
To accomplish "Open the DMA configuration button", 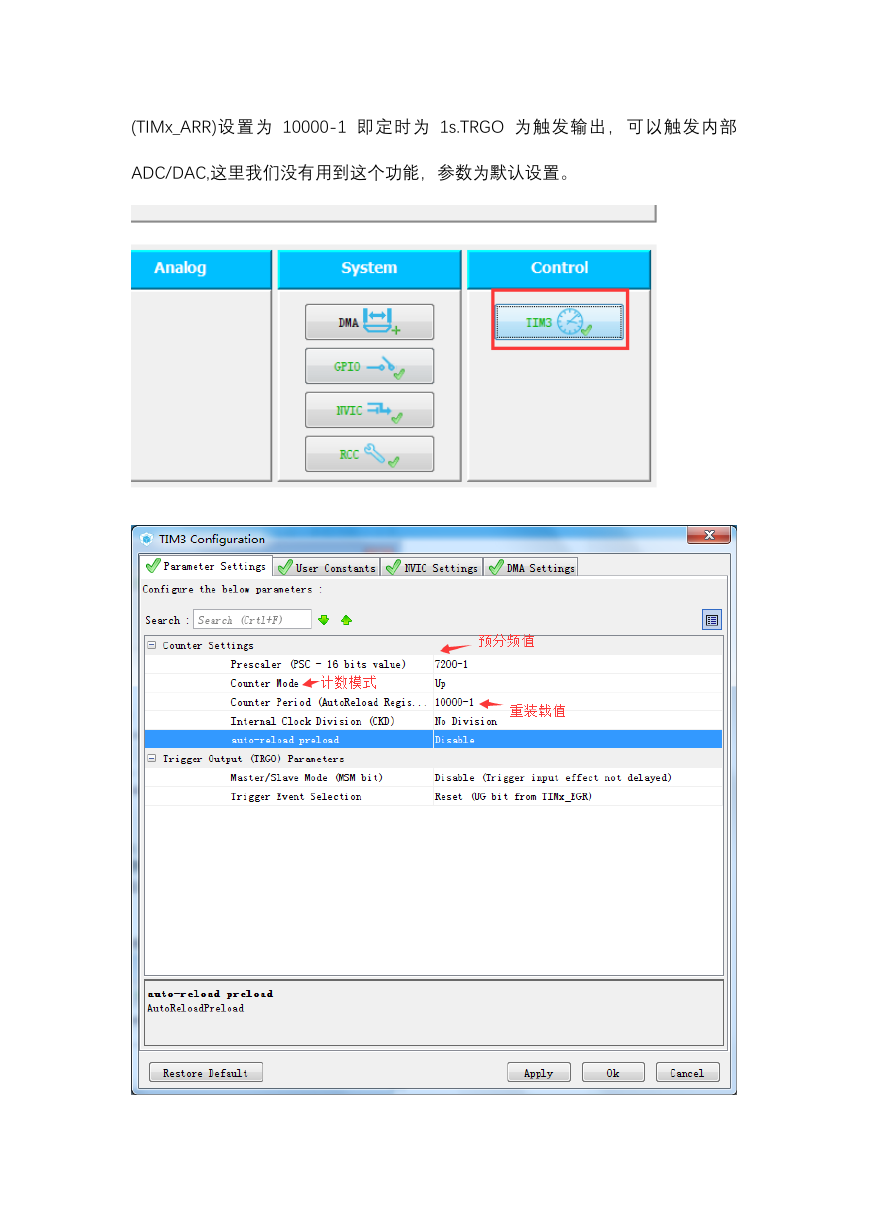I will click(x=369, y=322).
